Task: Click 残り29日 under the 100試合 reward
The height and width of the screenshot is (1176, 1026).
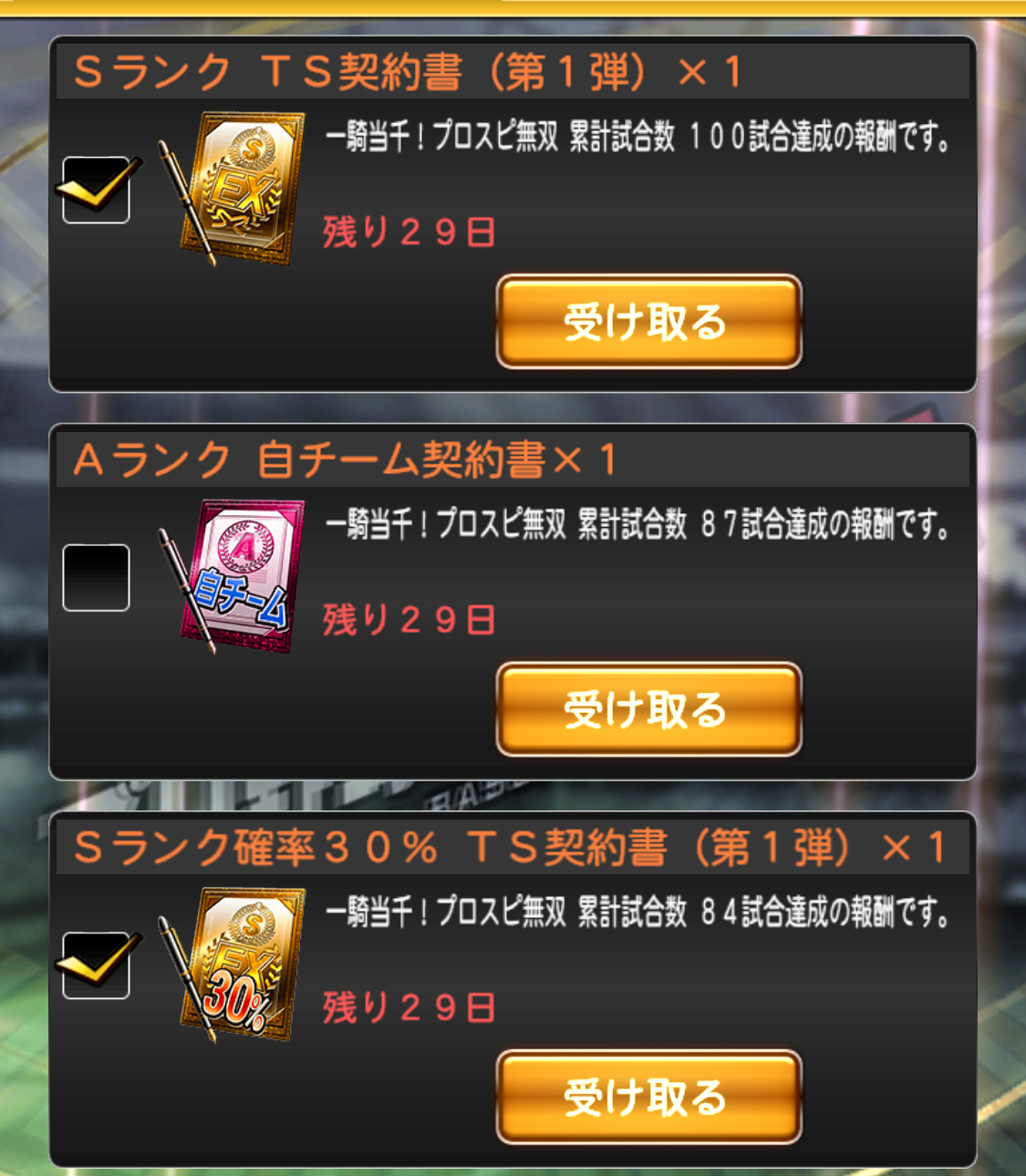Action: coord(409,232)
